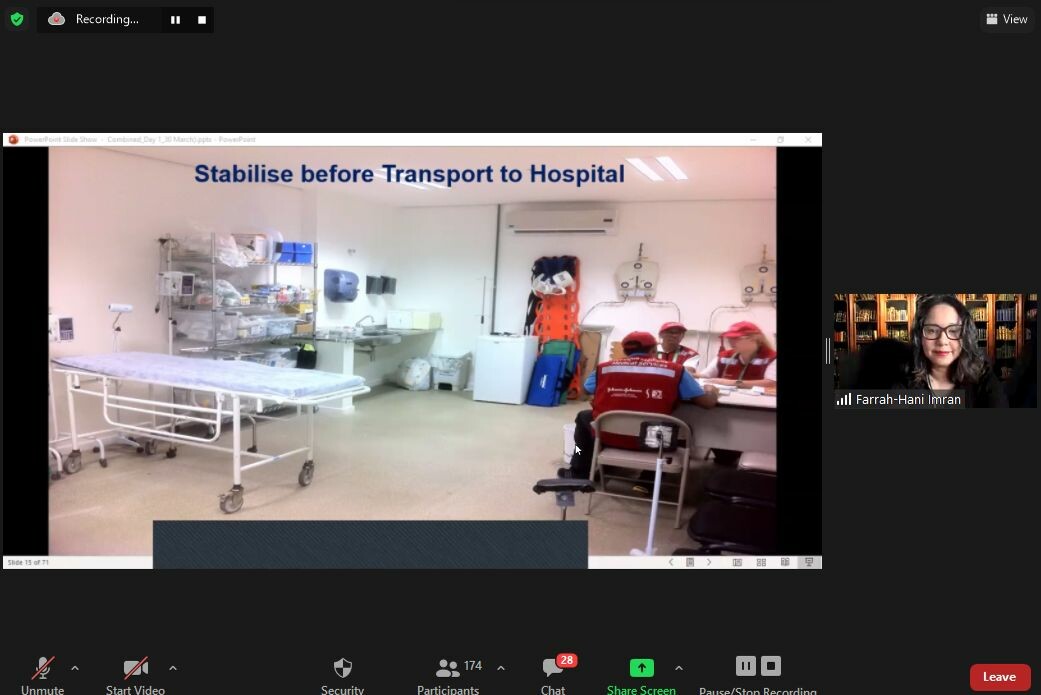The image size is (1041, 695).
Task: Stop recording from the bottom toolbar
Action: (x=771, y=666)
